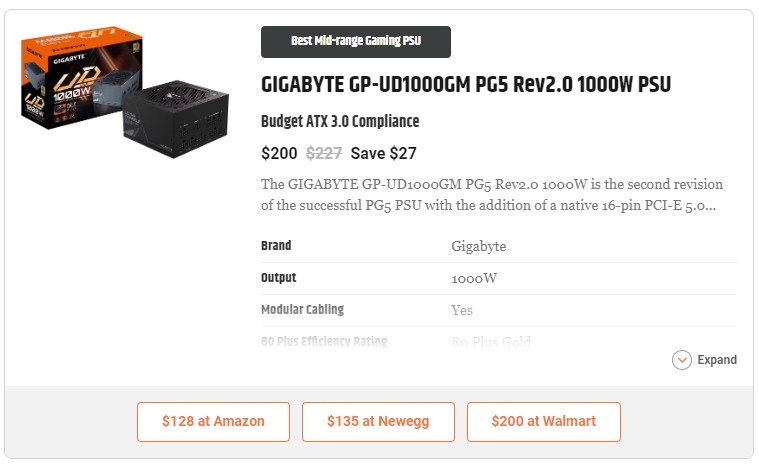The image size is (759, 465).
Task: Expand the specs via the Expand label
Action: coord(717,360)
